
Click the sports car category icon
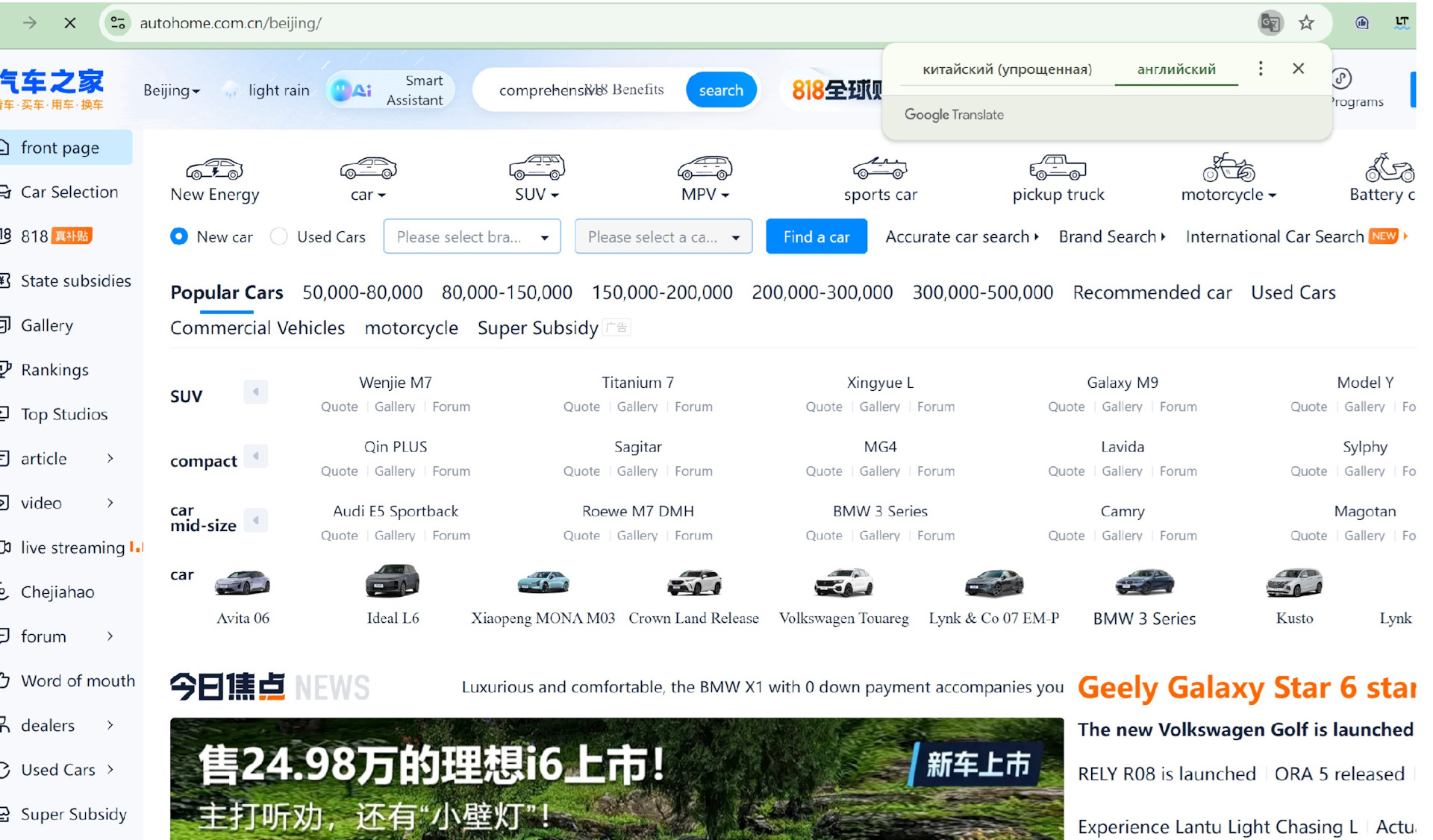pos(880,169)
